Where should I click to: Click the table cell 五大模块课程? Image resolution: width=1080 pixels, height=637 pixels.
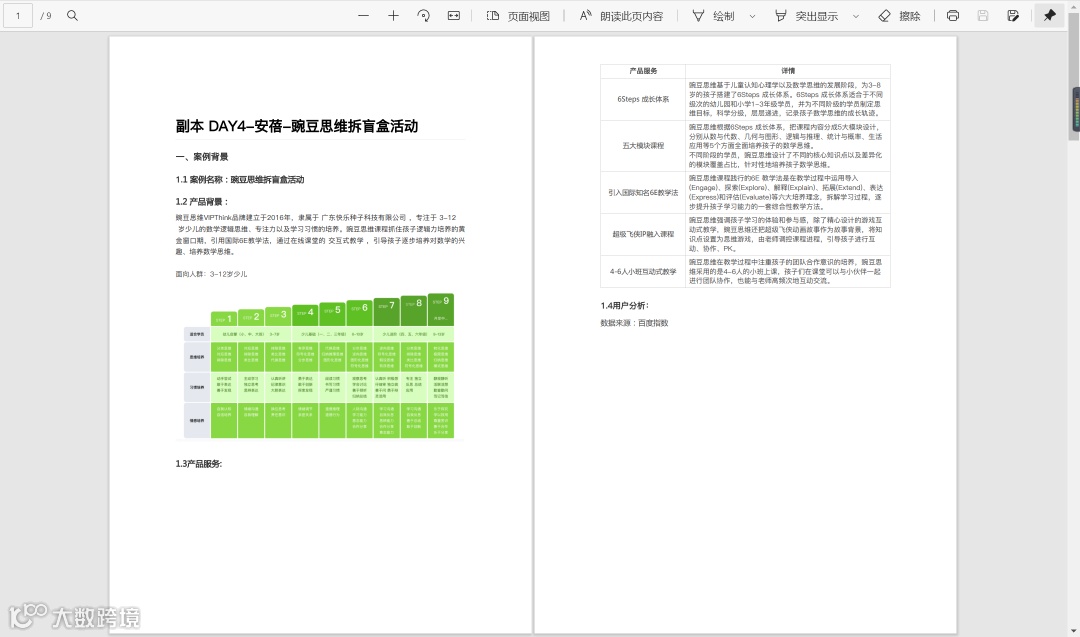click(643, 146)
